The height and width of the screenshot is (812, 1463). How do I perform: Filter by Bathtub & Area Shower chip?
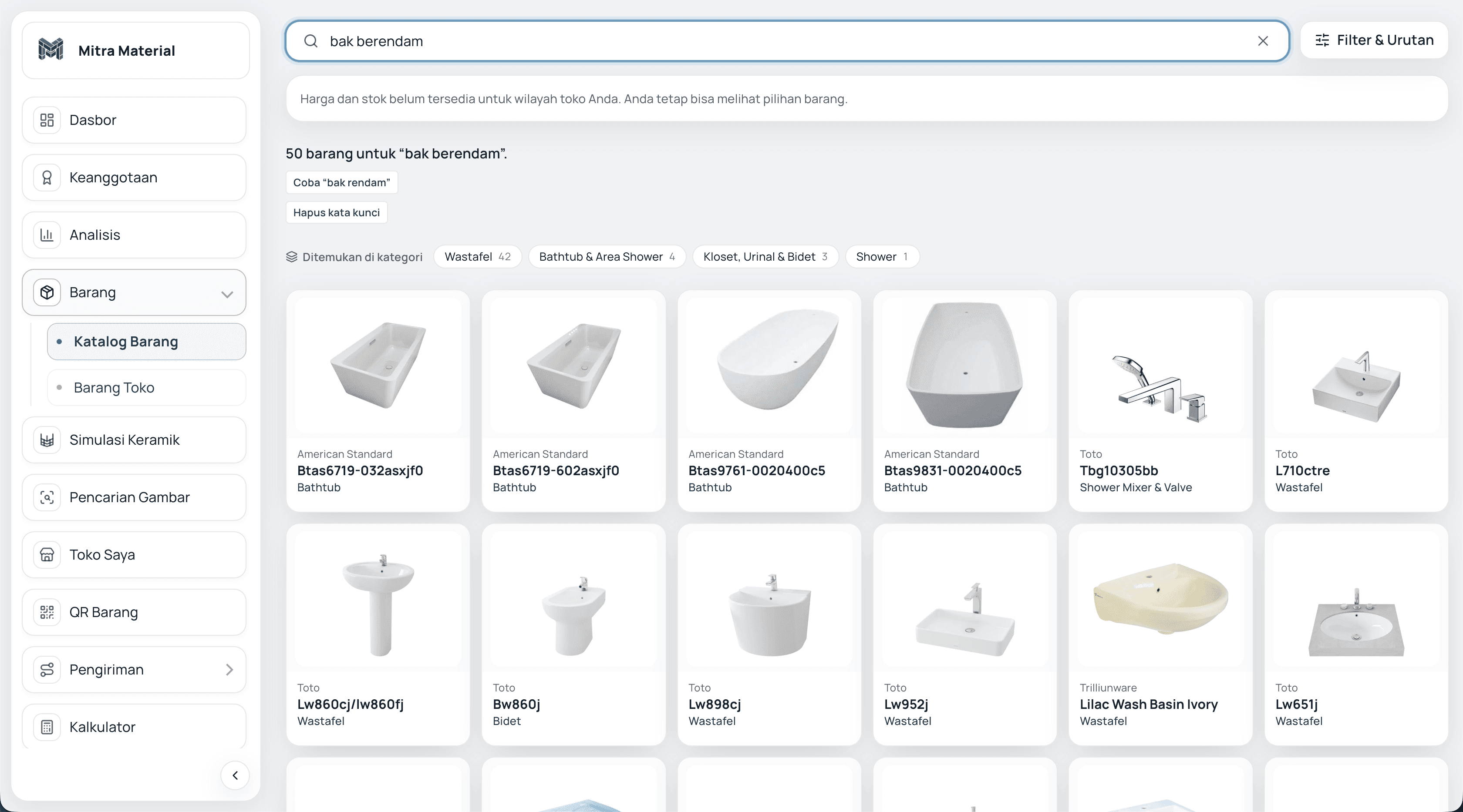pyautogui.click(x=607, y=256)
